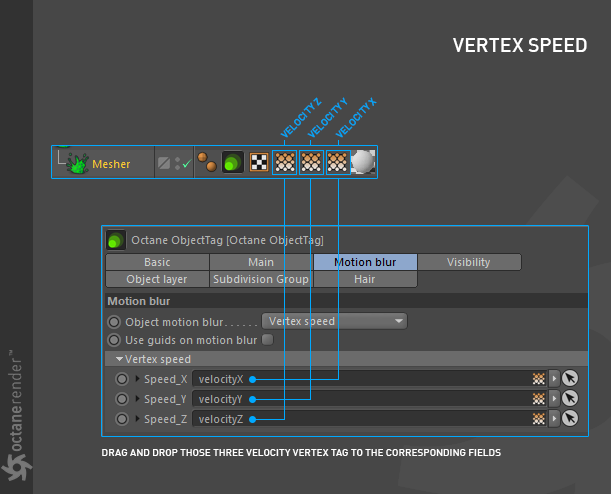Click the Motion blur section header
This screenshot has height=494, width=611.
pyautogui.click(x=346, y=301)
